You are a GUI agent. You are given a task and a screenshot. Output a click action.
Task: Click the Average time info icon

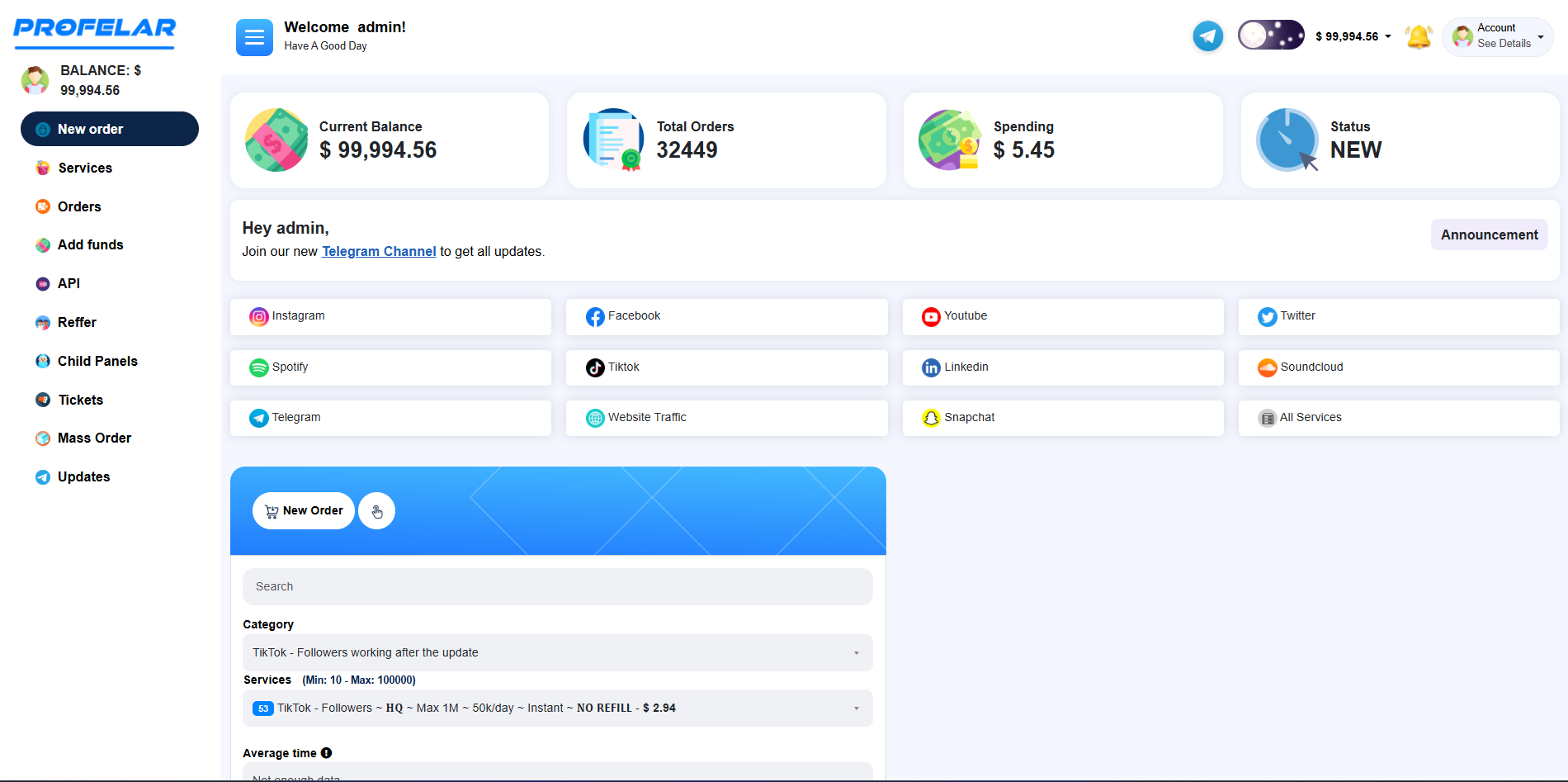click(327, 753)
